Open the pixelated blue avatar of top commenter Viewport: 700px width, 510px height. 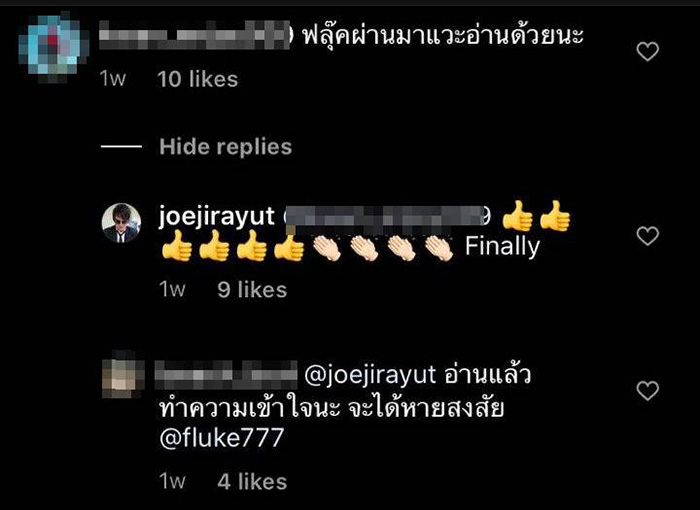53,47
